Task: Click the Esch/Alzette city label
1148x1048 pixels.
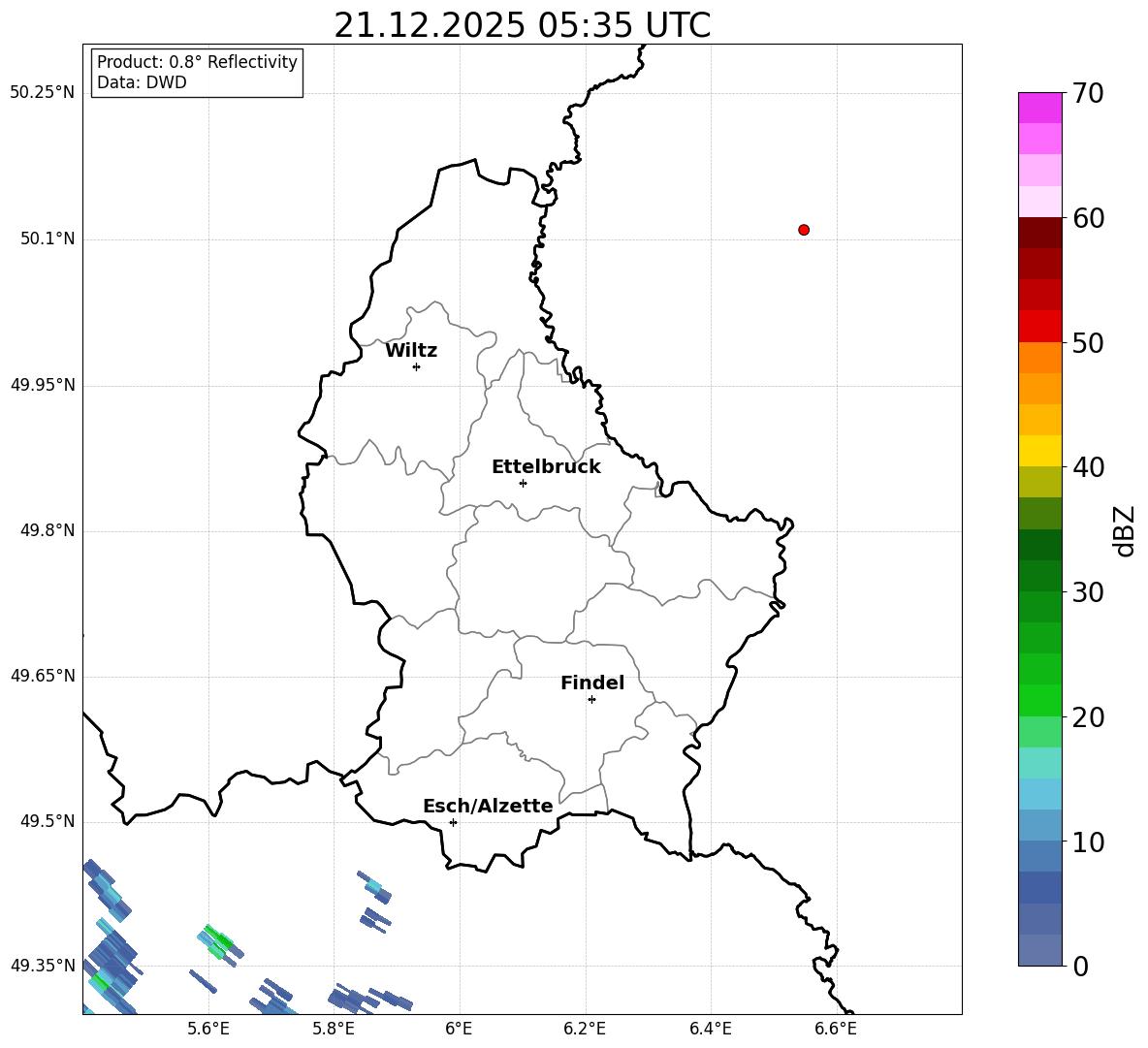Action: pos(488,807)
